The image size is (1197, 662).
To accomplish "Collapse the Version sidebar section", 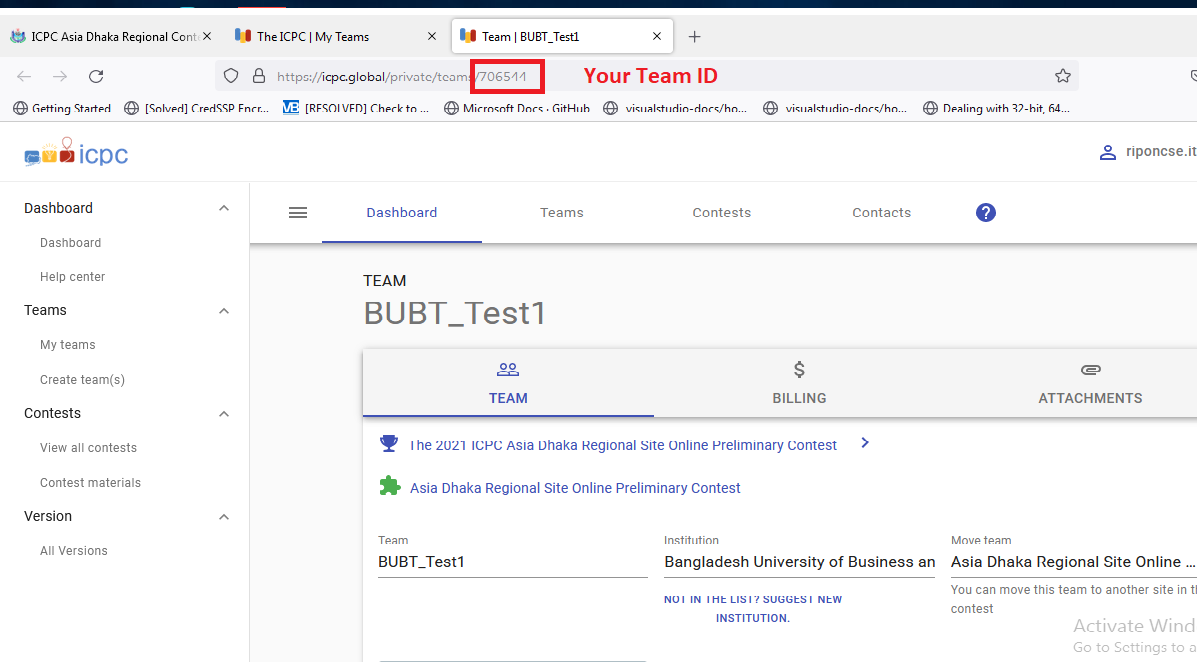I will tap(224, 517).
